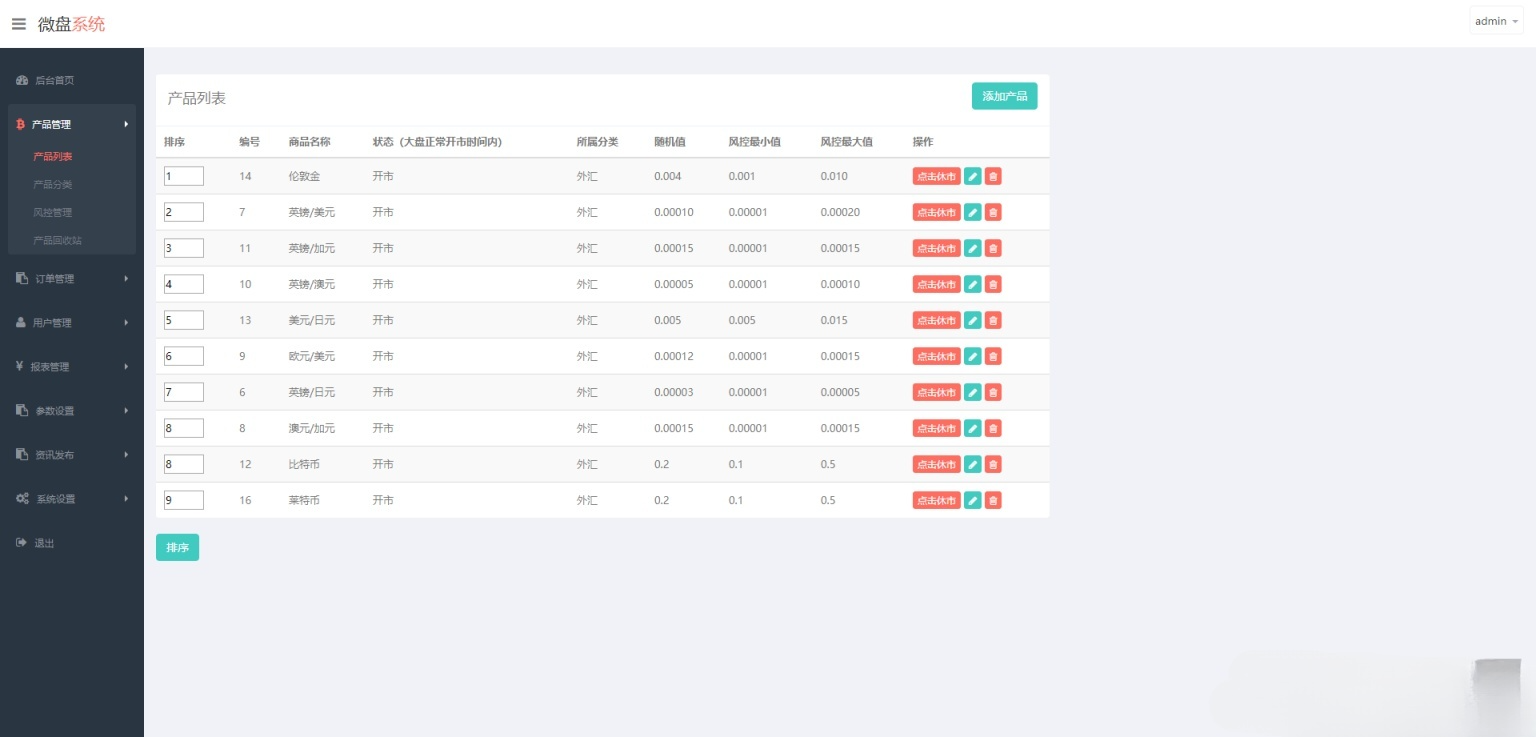
Task: Click trash icon for 英镑/加元
Action: pyautogui.click(x=993, y=248)
